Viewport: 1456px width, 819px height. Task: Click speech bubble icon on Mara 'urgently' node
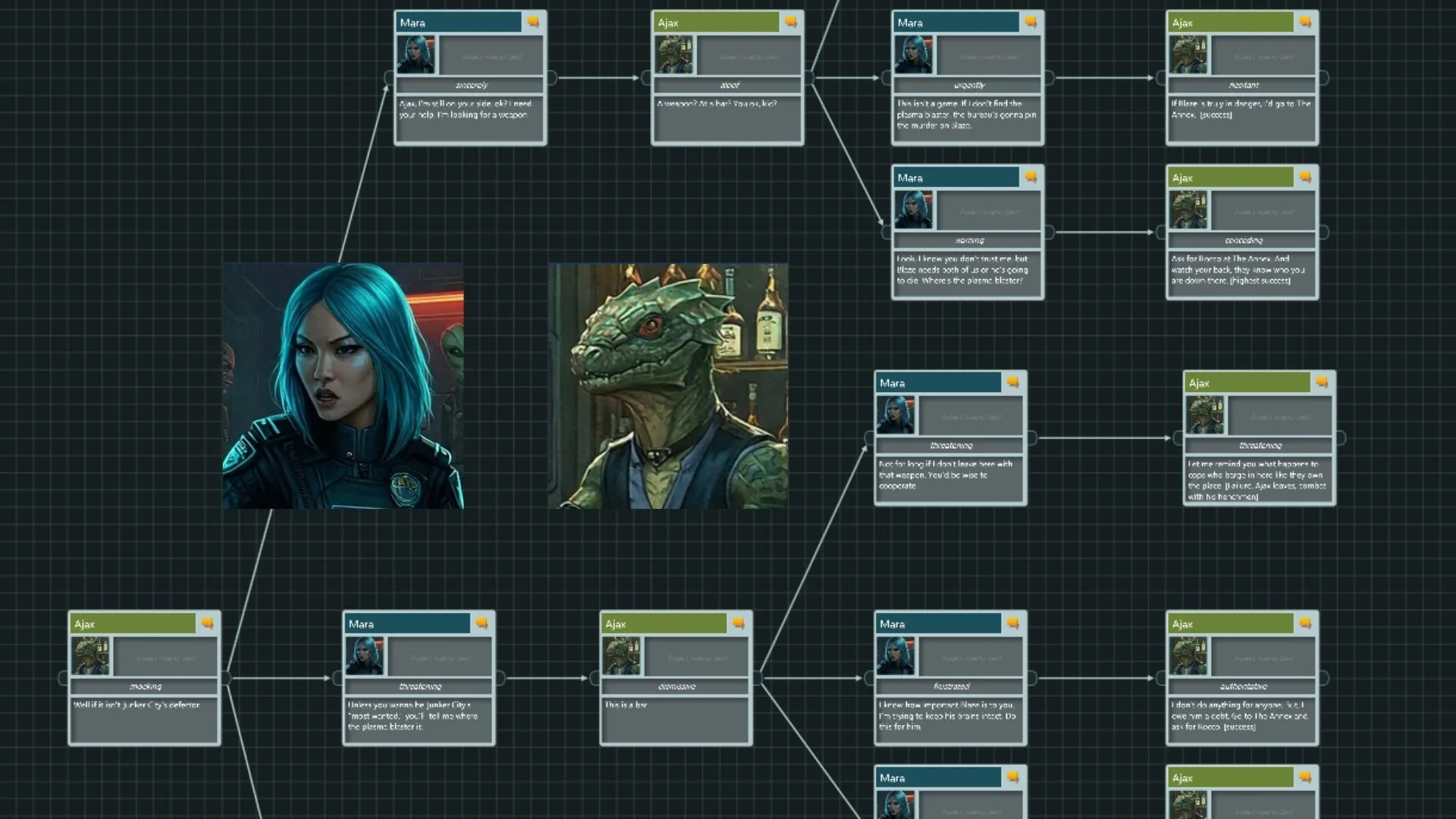1031,23
